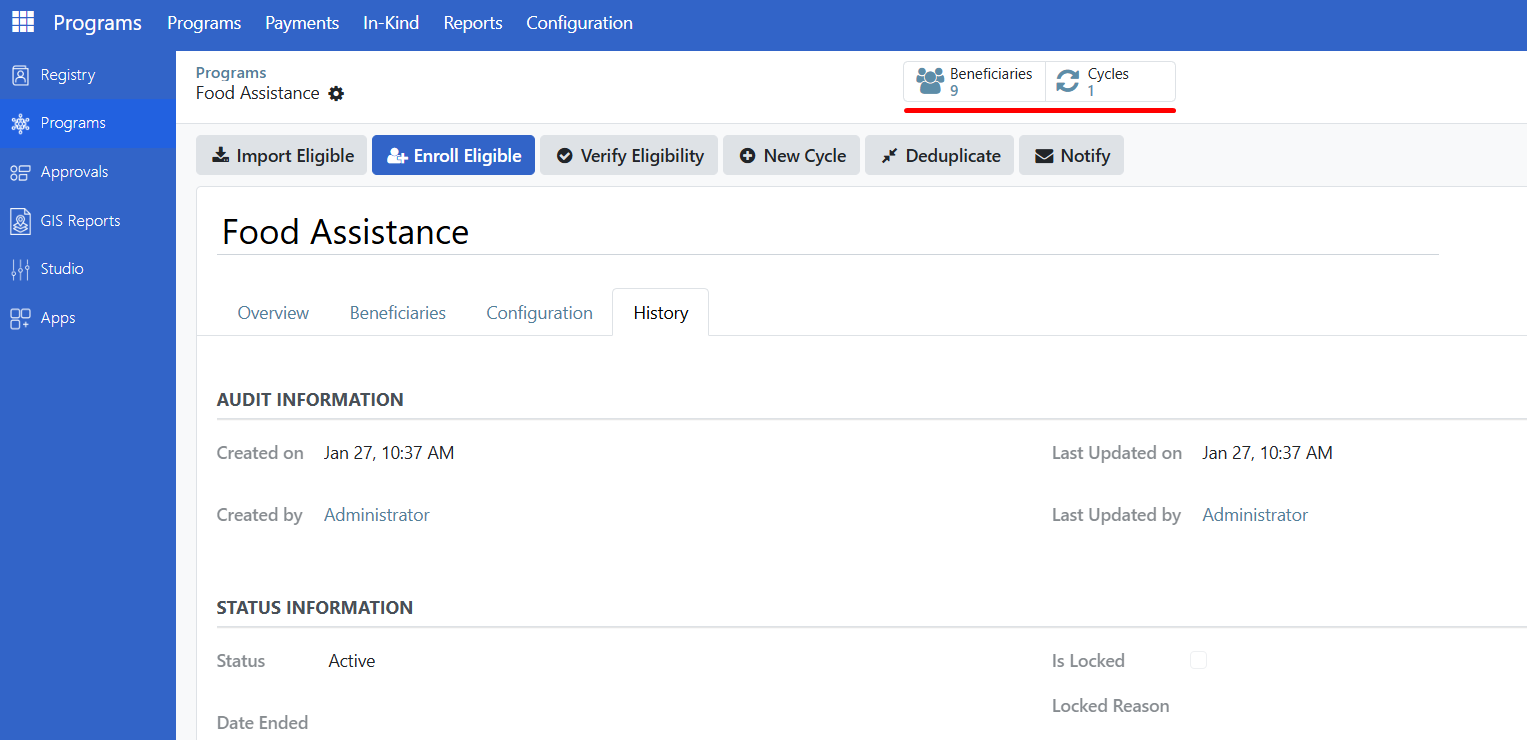
Task: Click the Programs breadcrumb link
Action: point(231,73)
